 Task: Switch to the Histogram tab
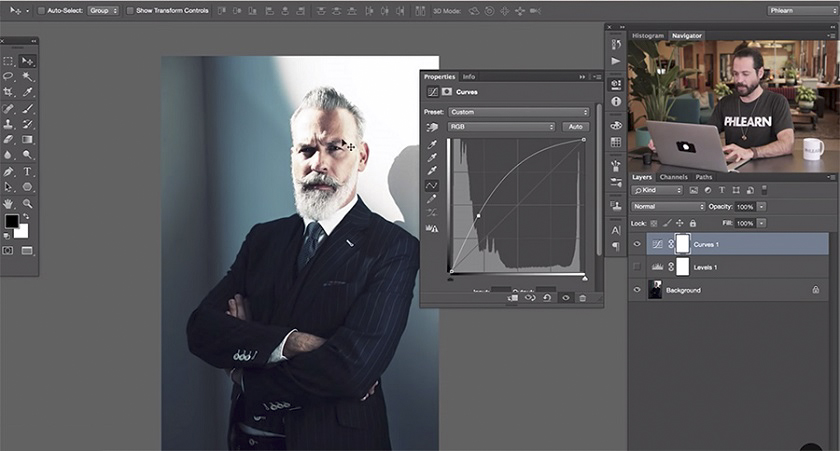(648, 35)
